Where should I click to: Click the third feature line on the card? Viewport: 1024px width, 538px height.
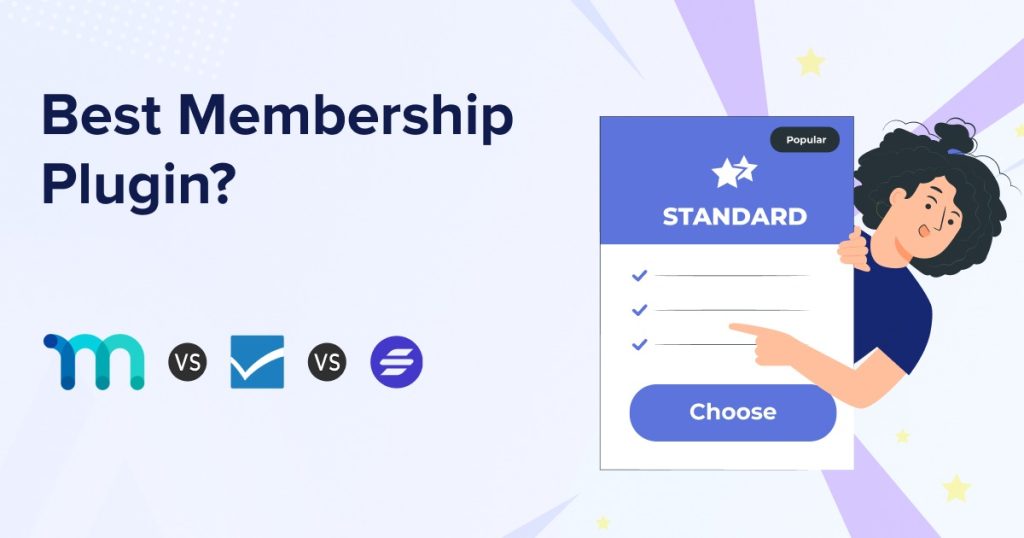pyautogui.click(x=700, y=345)
